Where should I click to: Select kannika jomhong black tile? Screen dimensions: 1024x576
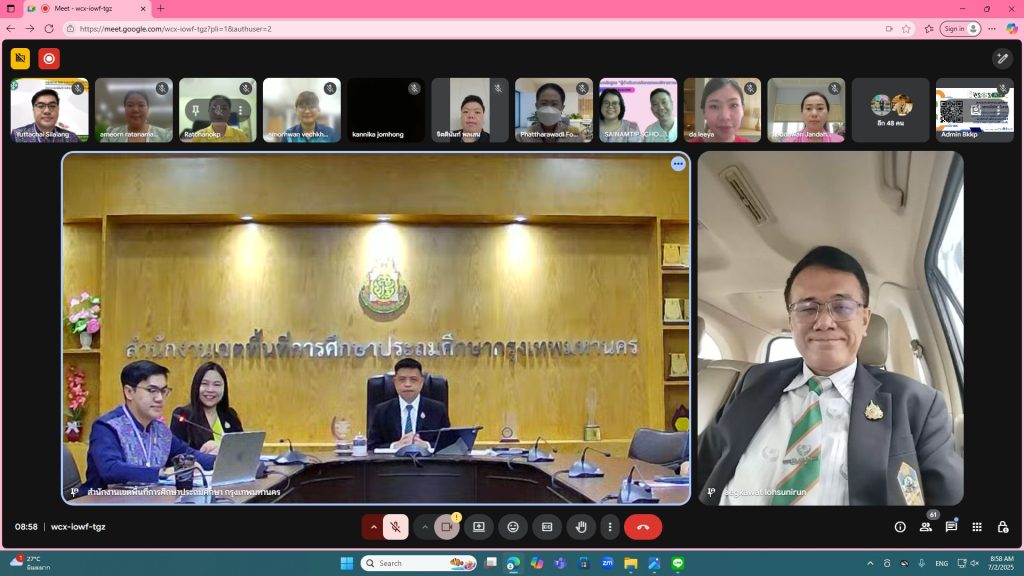click(x=386, y=110)
